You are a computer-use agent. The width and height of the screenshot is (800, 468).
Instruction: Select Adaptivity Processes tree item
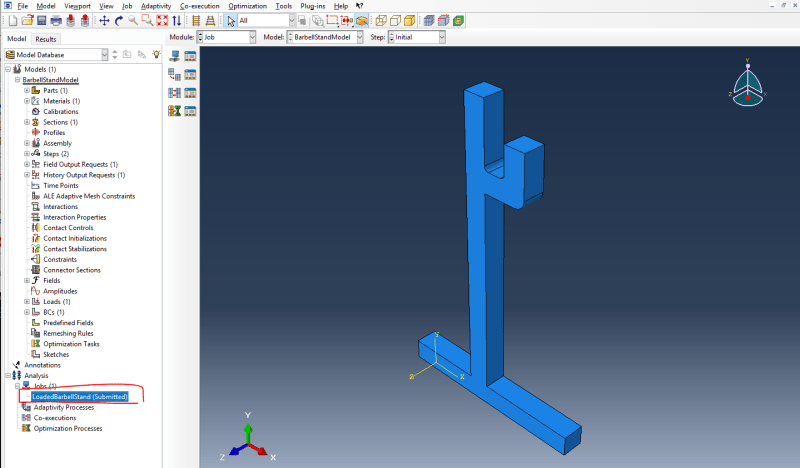pyautogui.click(x=64, y=407)
